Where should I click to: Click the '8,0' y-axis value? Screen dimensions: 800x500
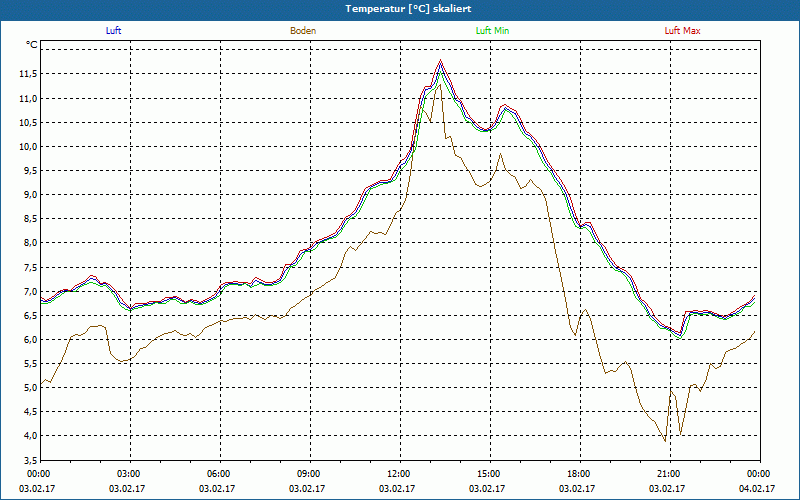pos(30,243)
